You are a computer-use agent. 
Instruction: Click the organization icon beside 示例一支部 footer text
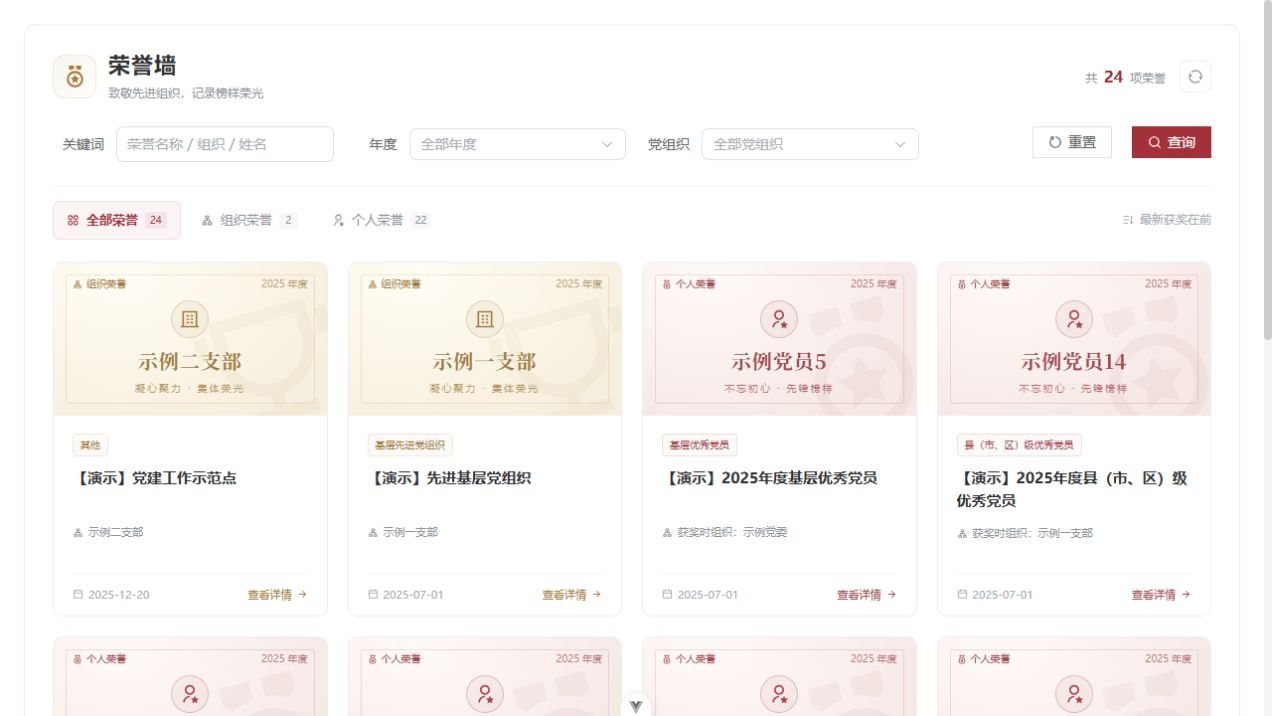point(373,533)
